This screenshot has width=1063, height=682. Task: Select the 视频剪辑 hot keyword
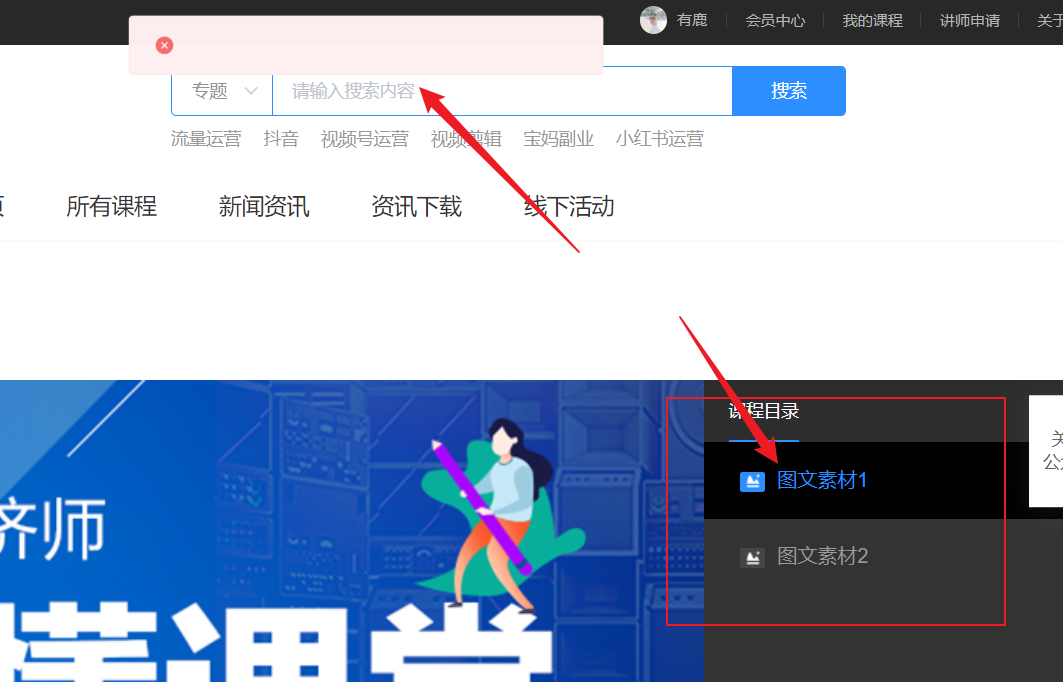[x=466, y=139]
